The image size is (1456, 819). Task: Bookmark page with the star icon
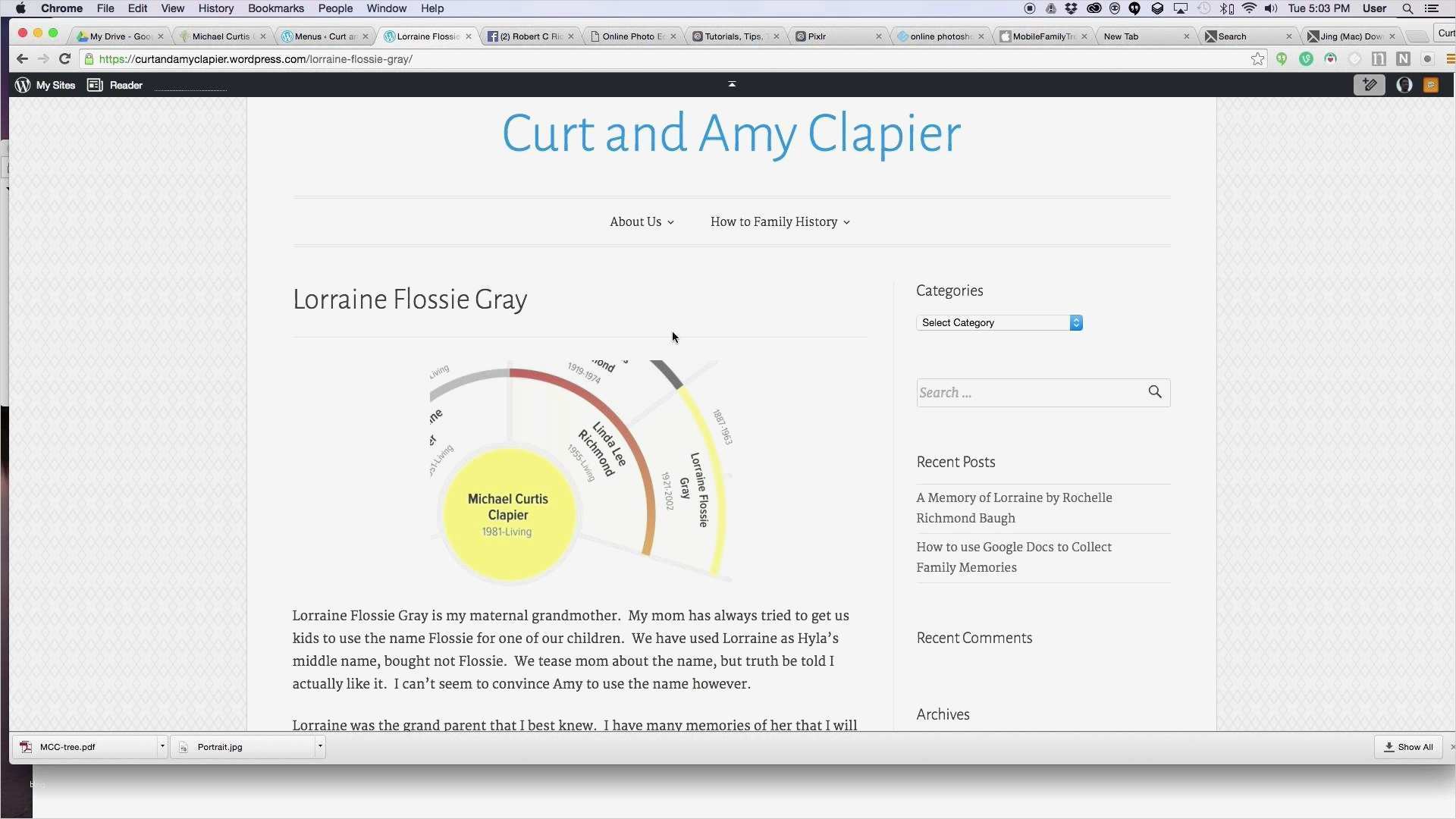pyautogui.click(x=1257, y=59)
